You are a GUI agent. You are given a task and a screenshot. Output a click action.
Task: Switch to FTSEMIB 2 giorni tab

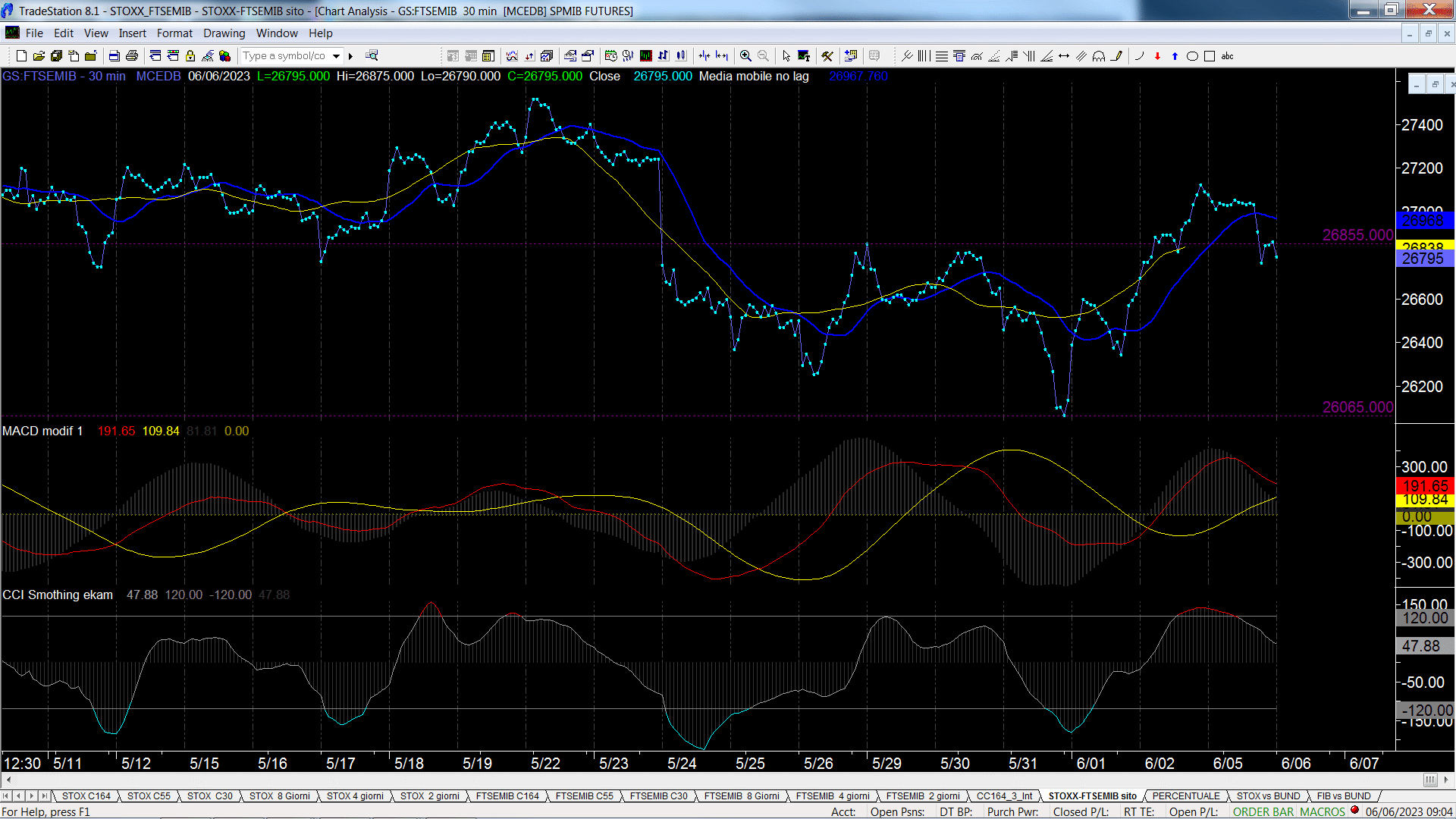click(923, 796)
